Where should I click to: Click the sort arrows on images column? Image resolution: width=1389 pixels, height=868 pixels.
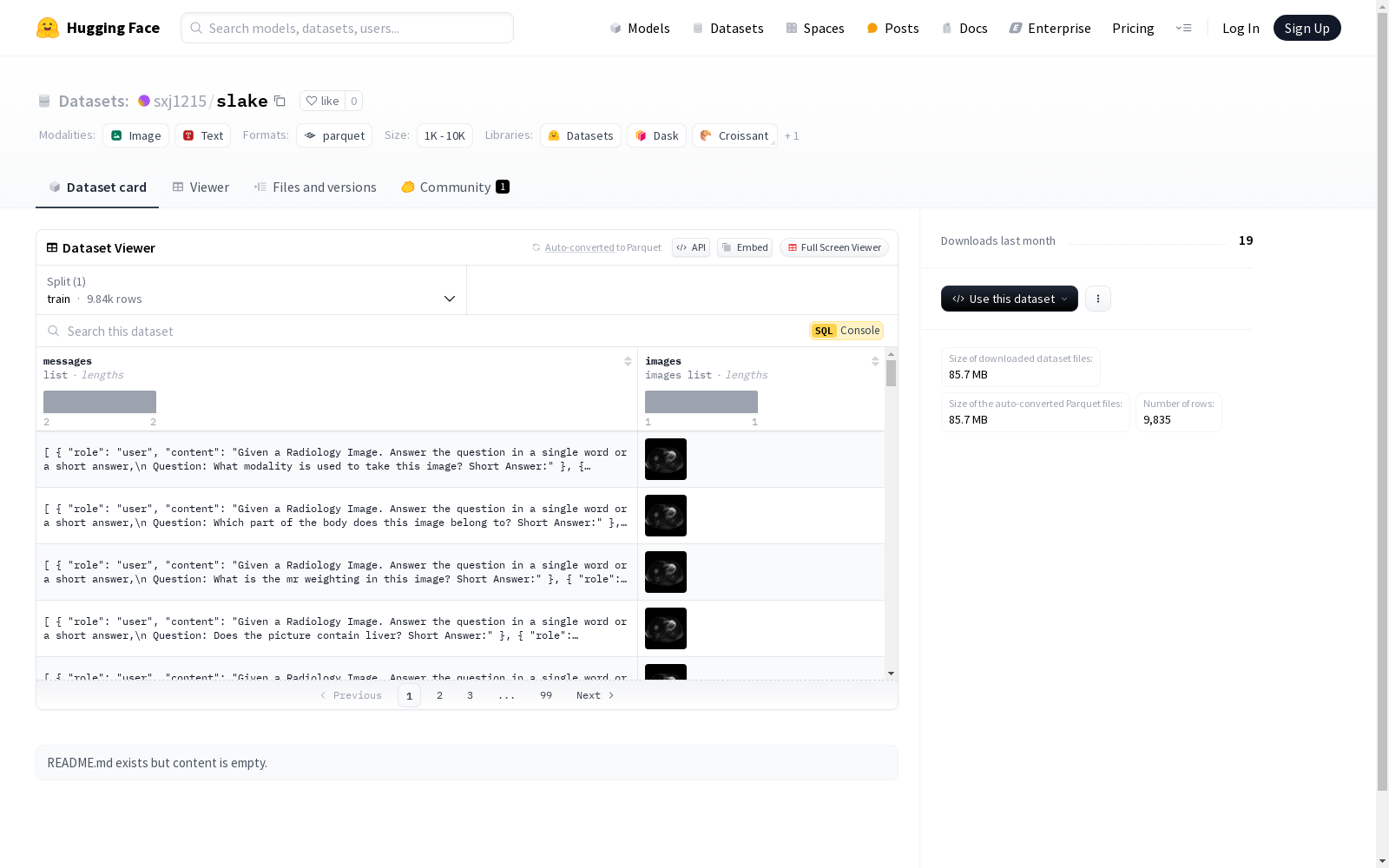pos(875,361)
